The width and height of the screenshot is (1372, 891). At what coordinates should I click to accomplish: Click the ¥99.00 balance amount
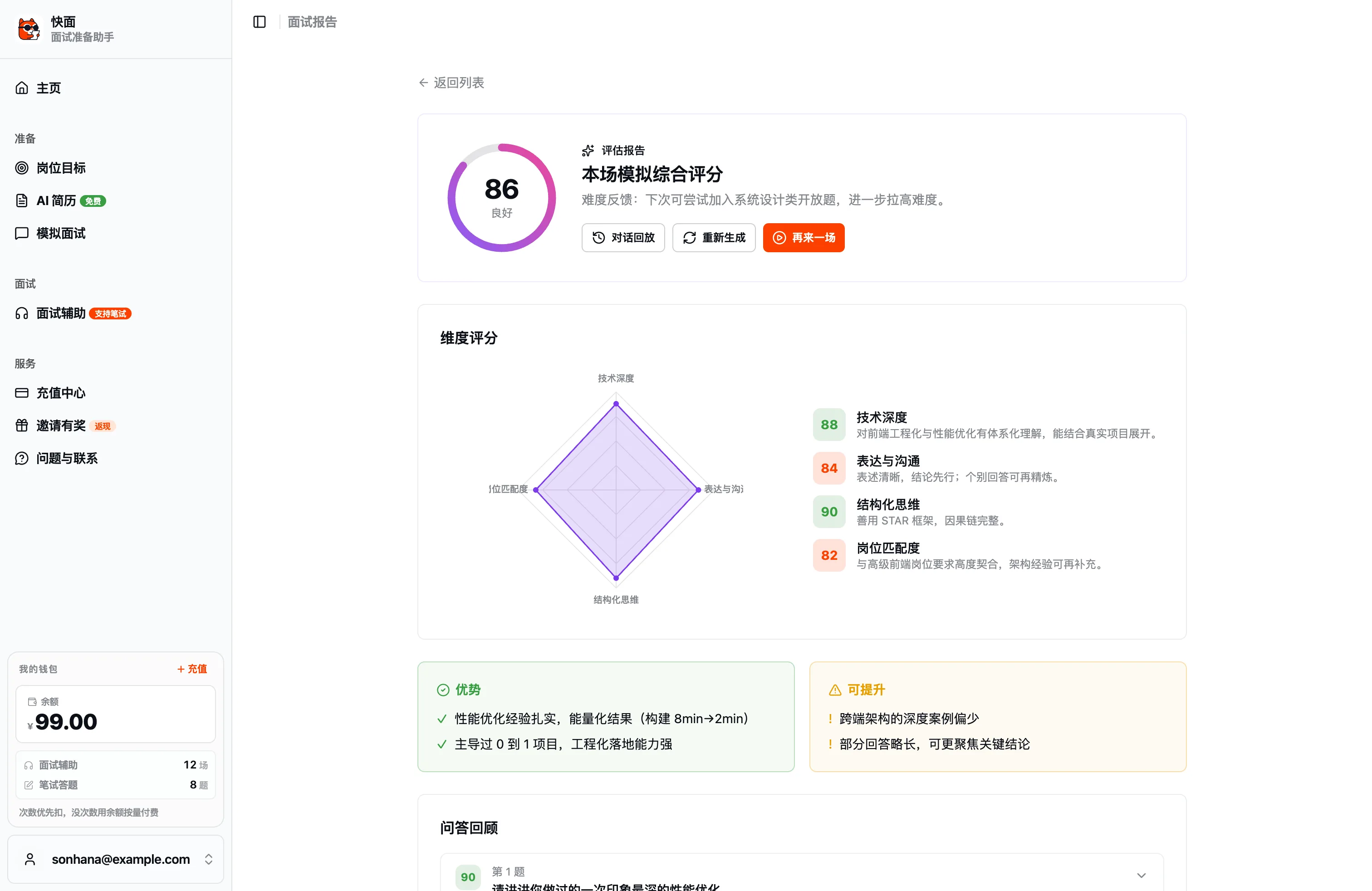[x=62, y=722]
